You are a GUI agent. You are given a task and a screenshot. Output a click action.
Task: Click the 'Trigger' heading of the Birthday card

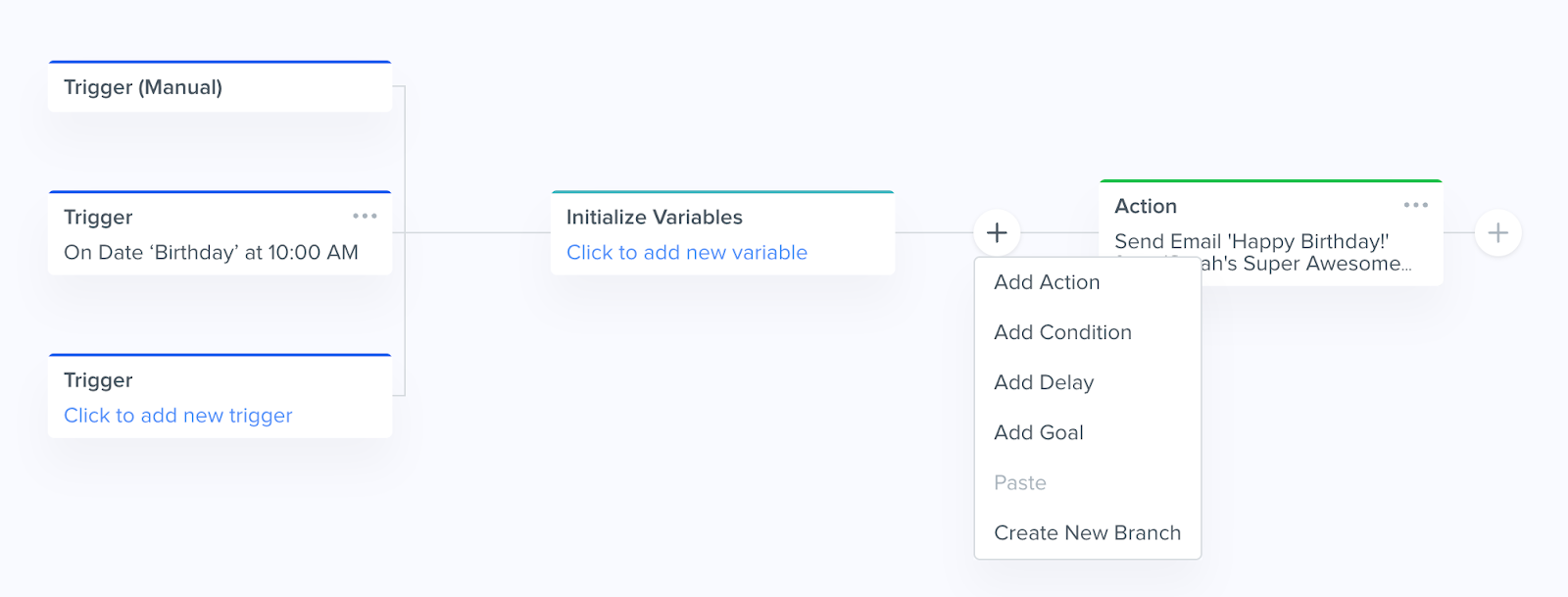[98, 218]
